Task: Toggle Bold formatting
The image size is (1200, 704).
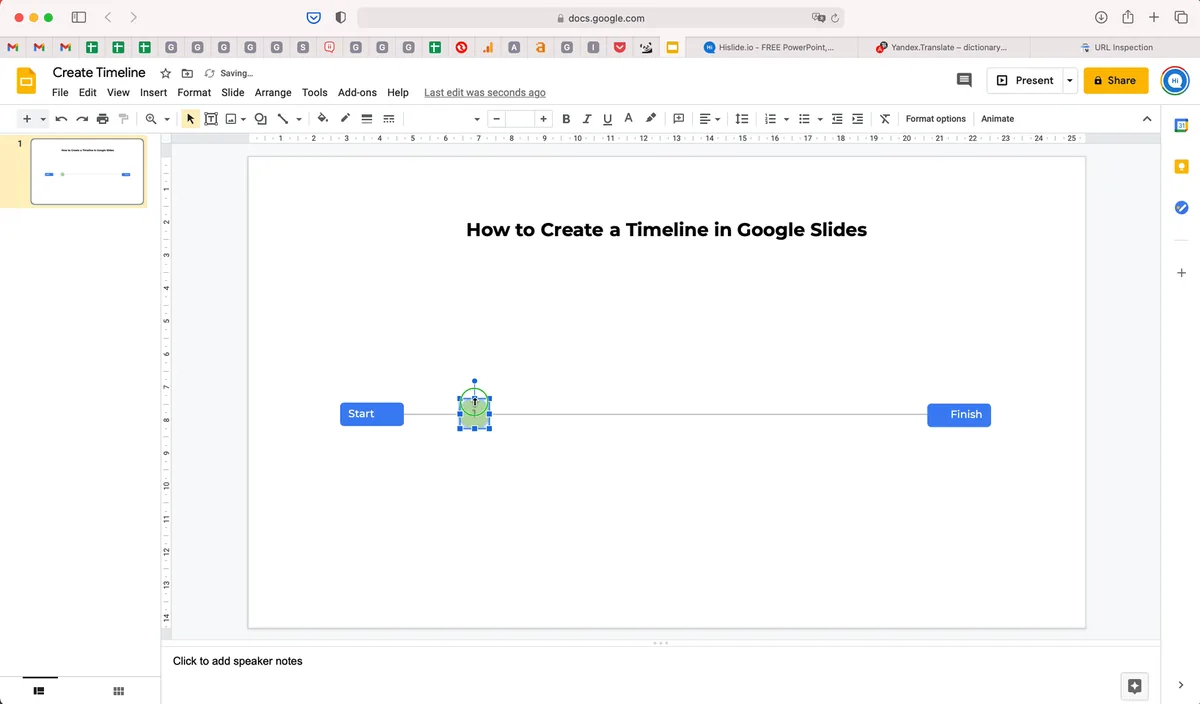Action: [566, 119]
